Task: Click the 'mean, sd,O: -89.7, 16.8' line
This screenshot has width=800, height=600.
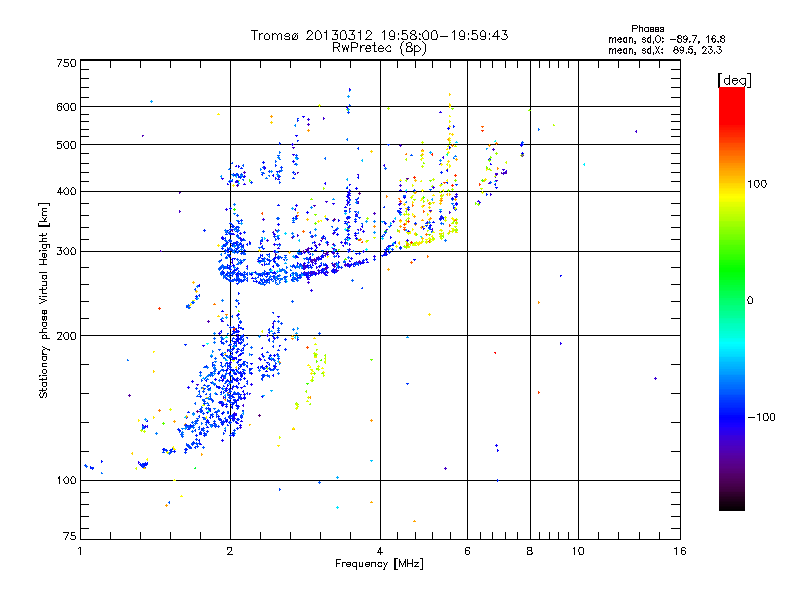Action: tap(666, 39)
